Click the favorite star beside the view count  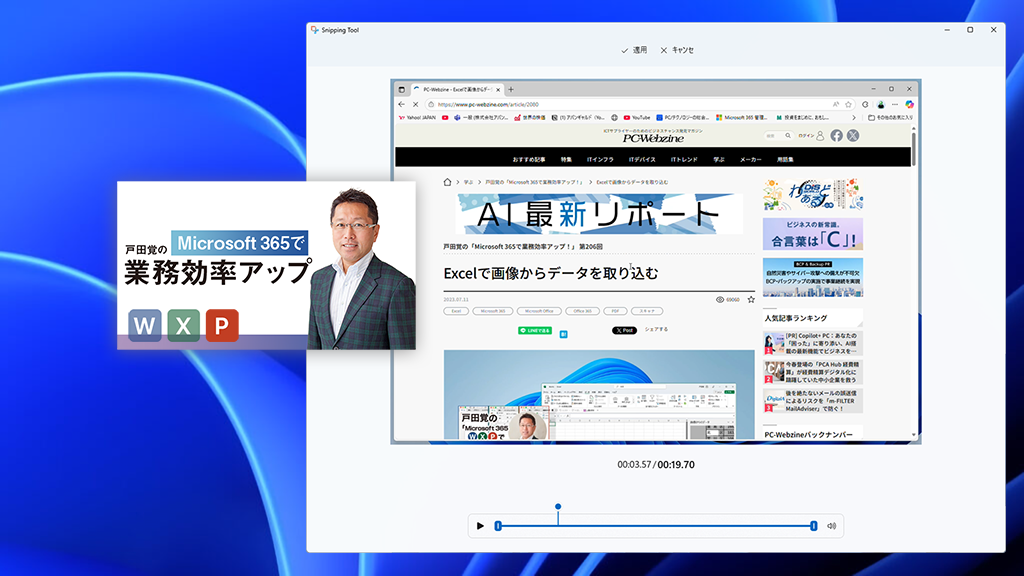(751, 300)
